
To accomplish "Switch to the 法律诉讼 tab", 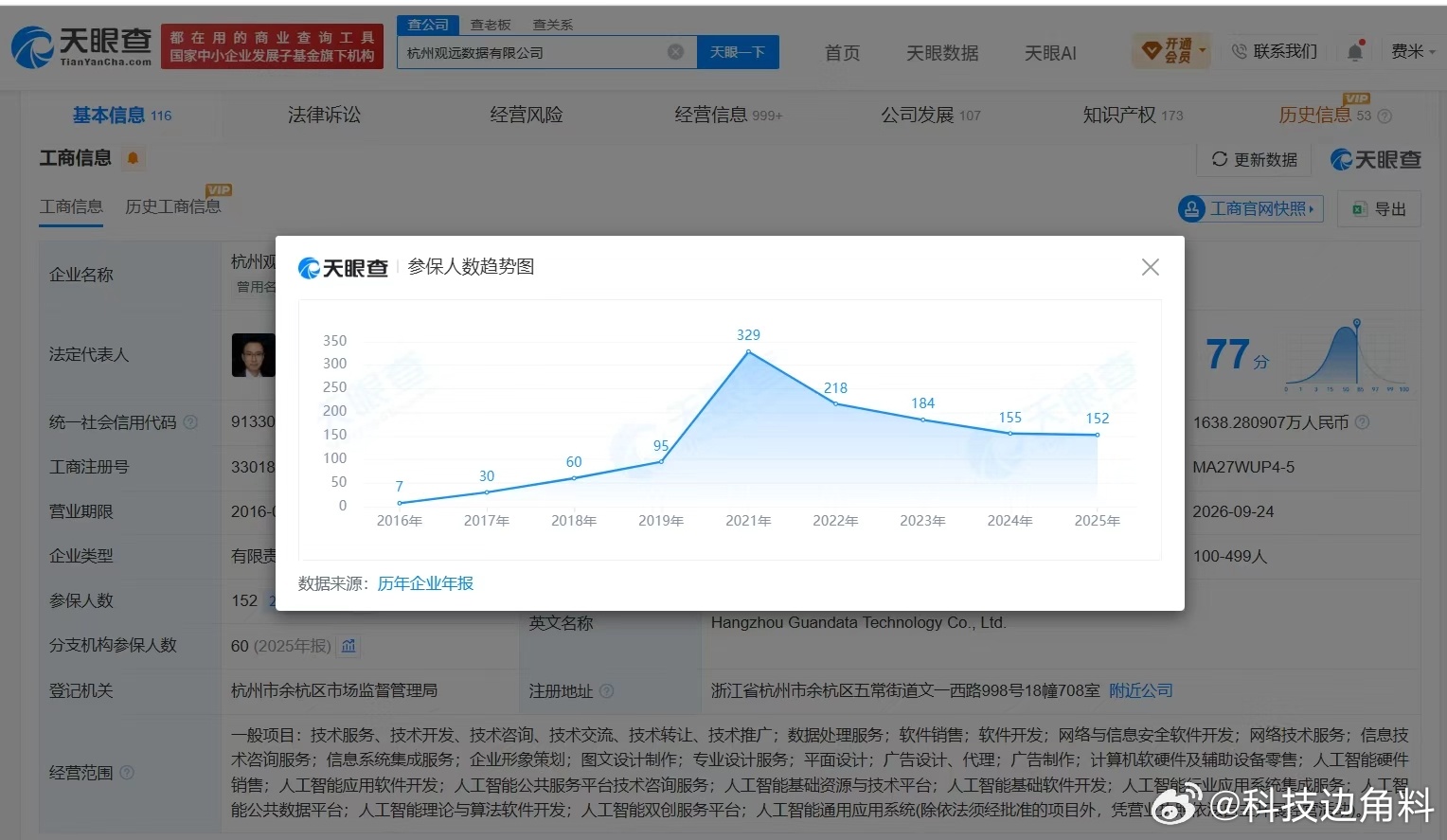I will click(x=324, y=115).
